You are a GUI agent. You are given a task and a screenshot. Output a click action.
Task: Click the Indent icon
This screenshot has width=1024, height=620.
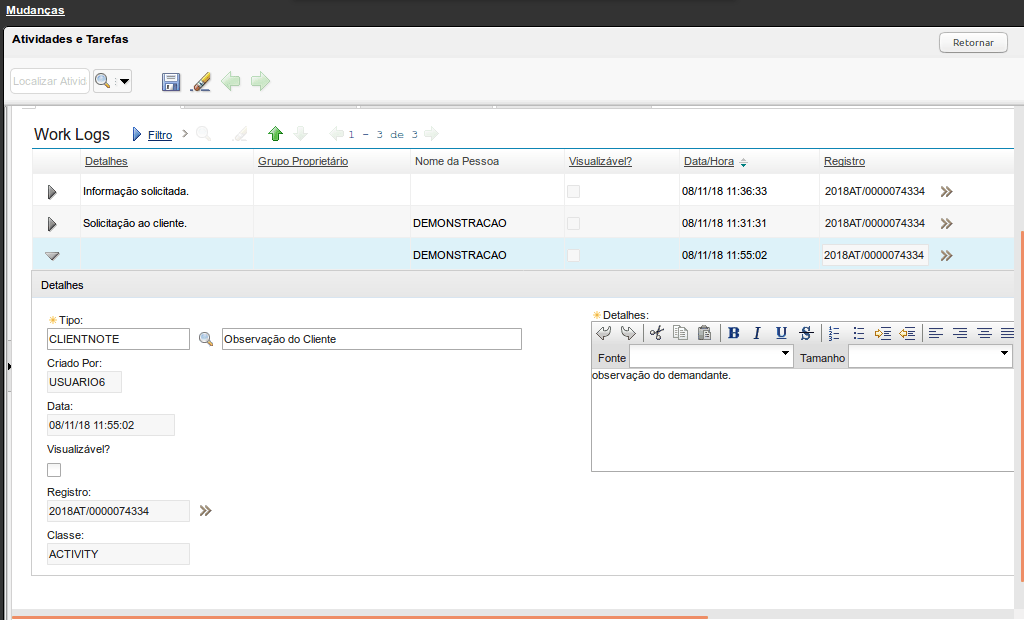coord(883,333)
